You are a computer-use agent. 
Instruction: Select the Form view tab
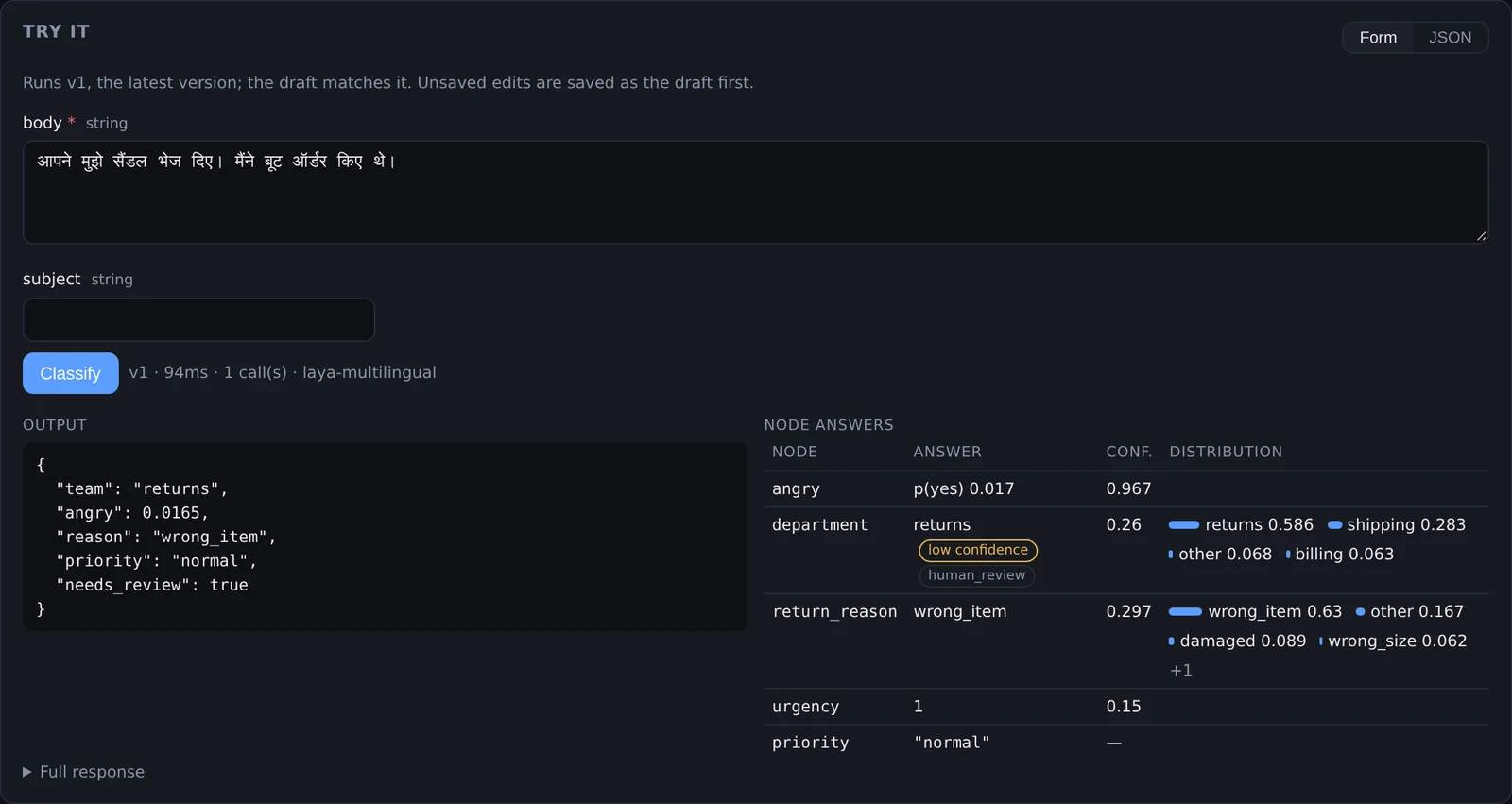coord(1378,38)
